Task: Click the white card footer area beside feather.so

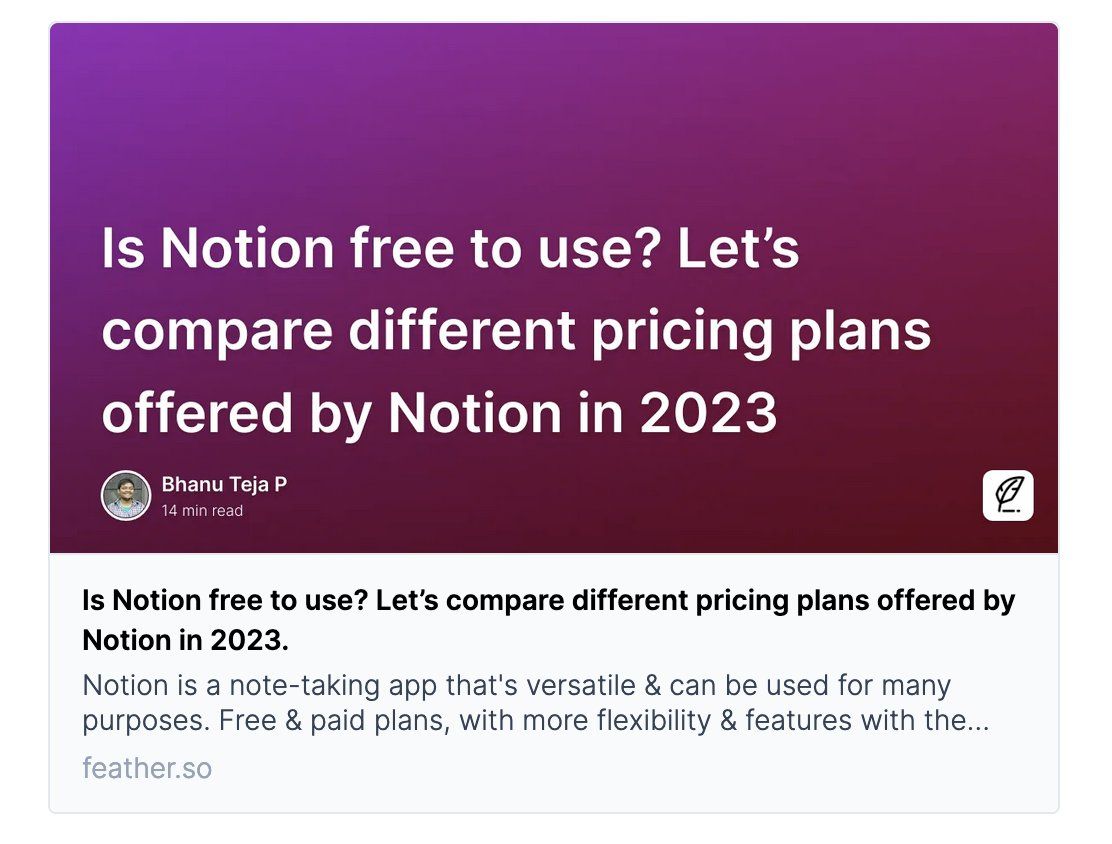Action: click(x=631, y=770)
